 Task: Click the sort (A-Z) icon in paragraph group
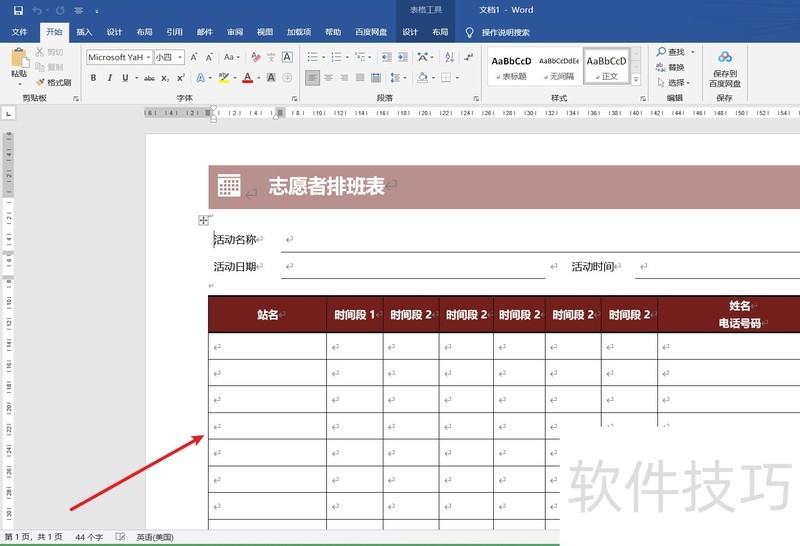coord(421,57)
